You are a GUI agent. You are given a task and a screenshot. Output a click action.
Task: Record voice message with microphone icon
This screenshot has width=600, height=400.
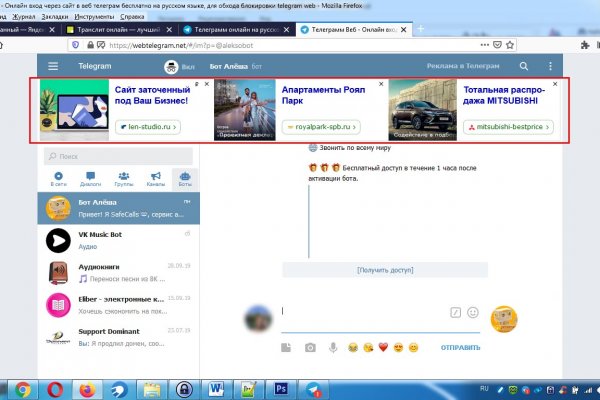tap(332, 347)
